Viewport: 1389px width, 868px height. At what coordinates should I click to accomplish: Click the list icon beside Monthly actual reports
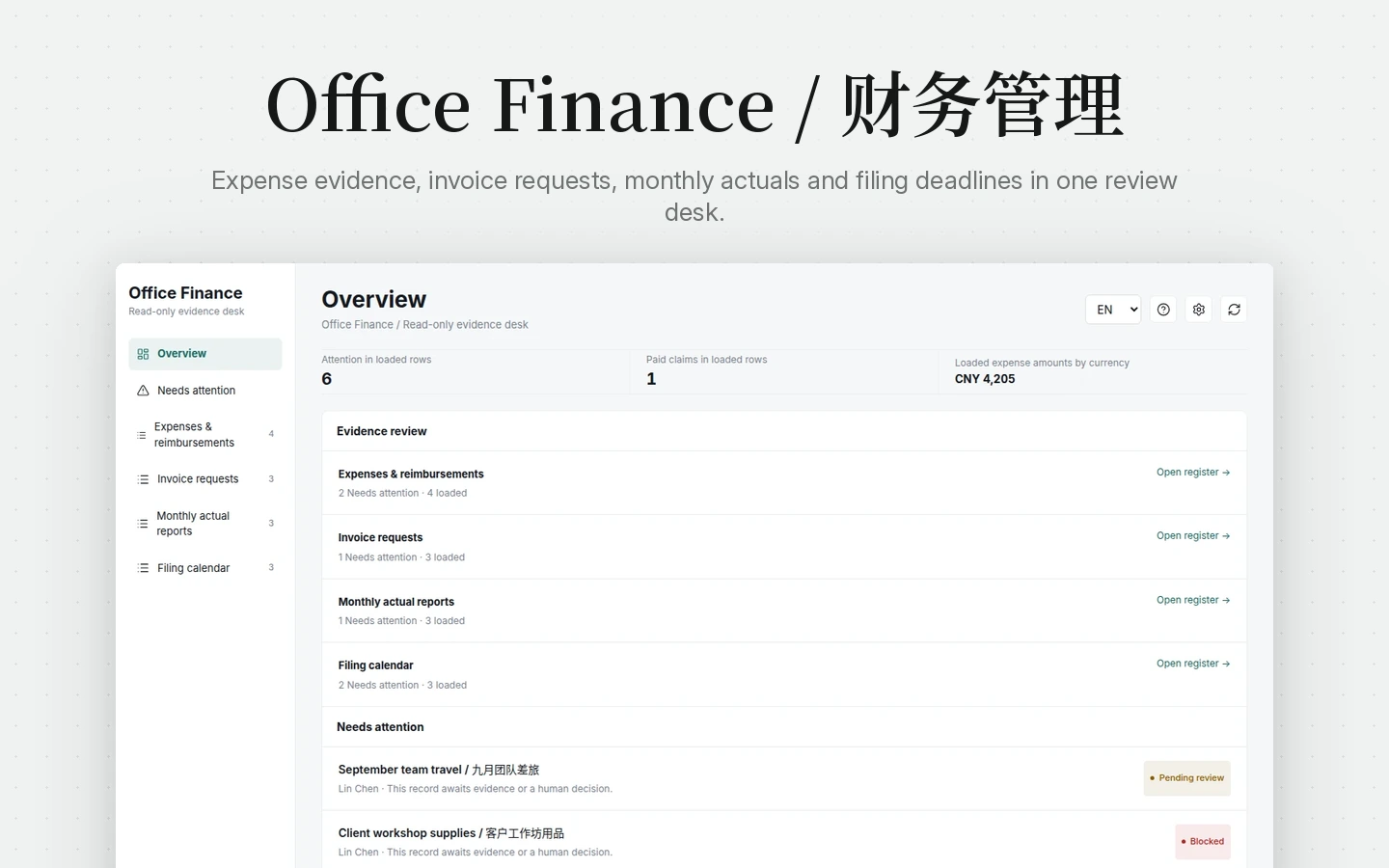click(143, 524)
